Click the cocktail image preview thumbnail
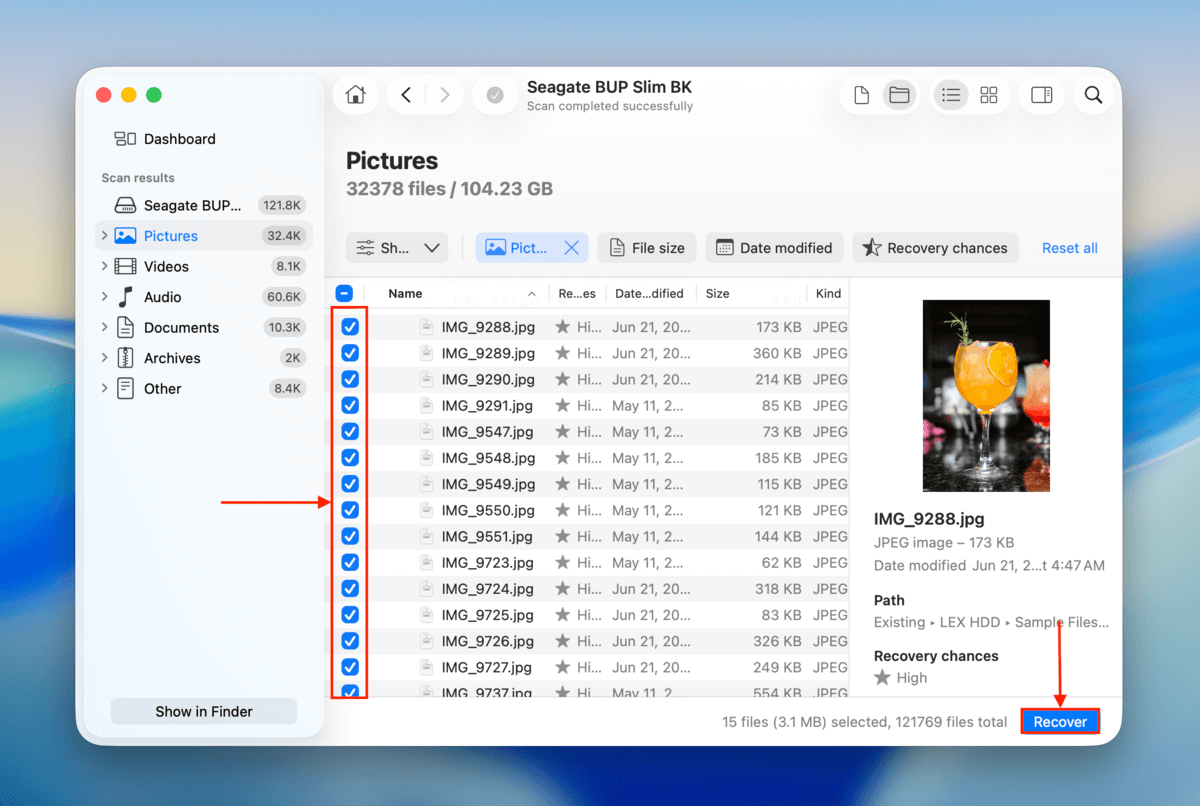Screen dimensions: 1200x806 986,394
